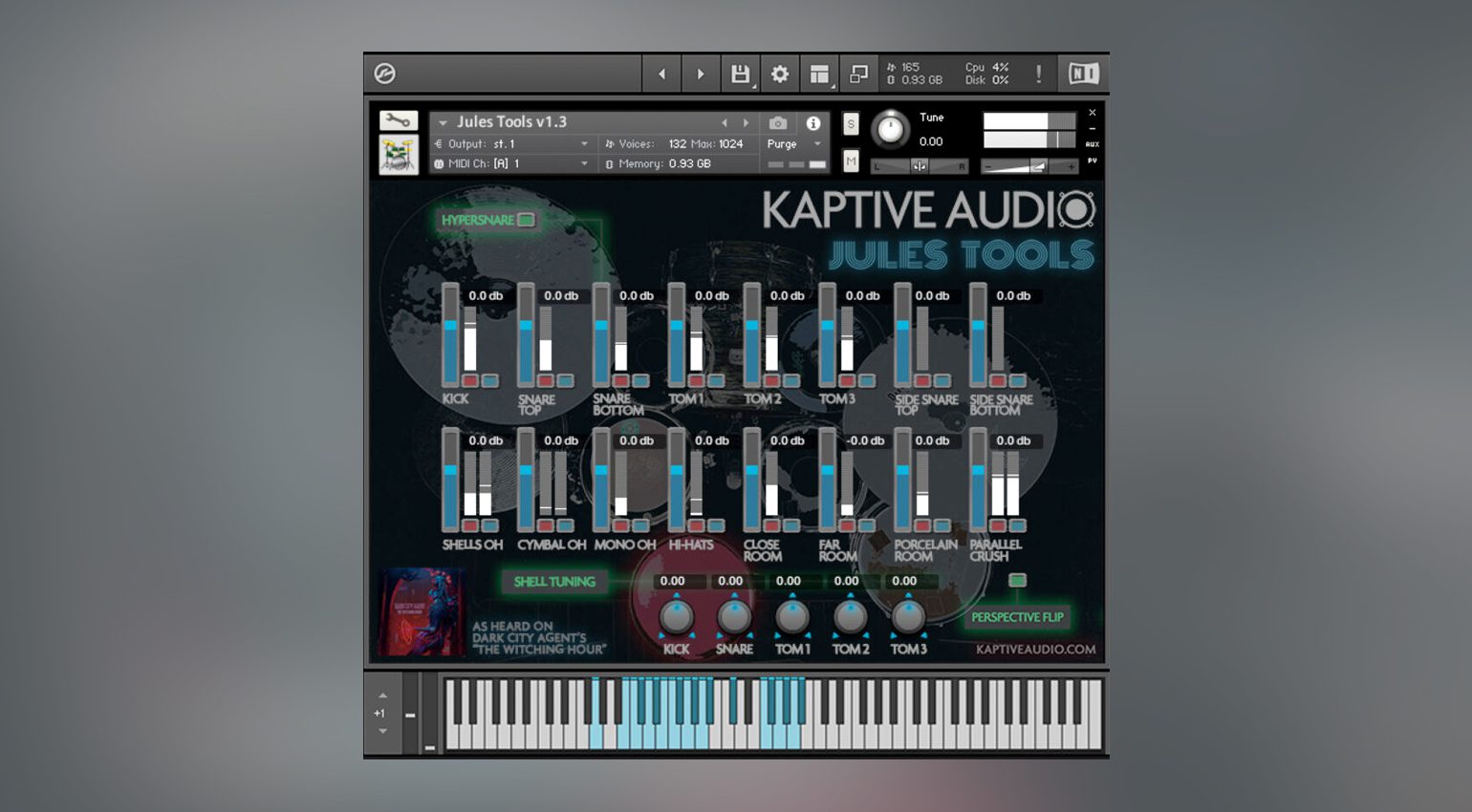Open Kontakt options gear icon

[780, 74]
